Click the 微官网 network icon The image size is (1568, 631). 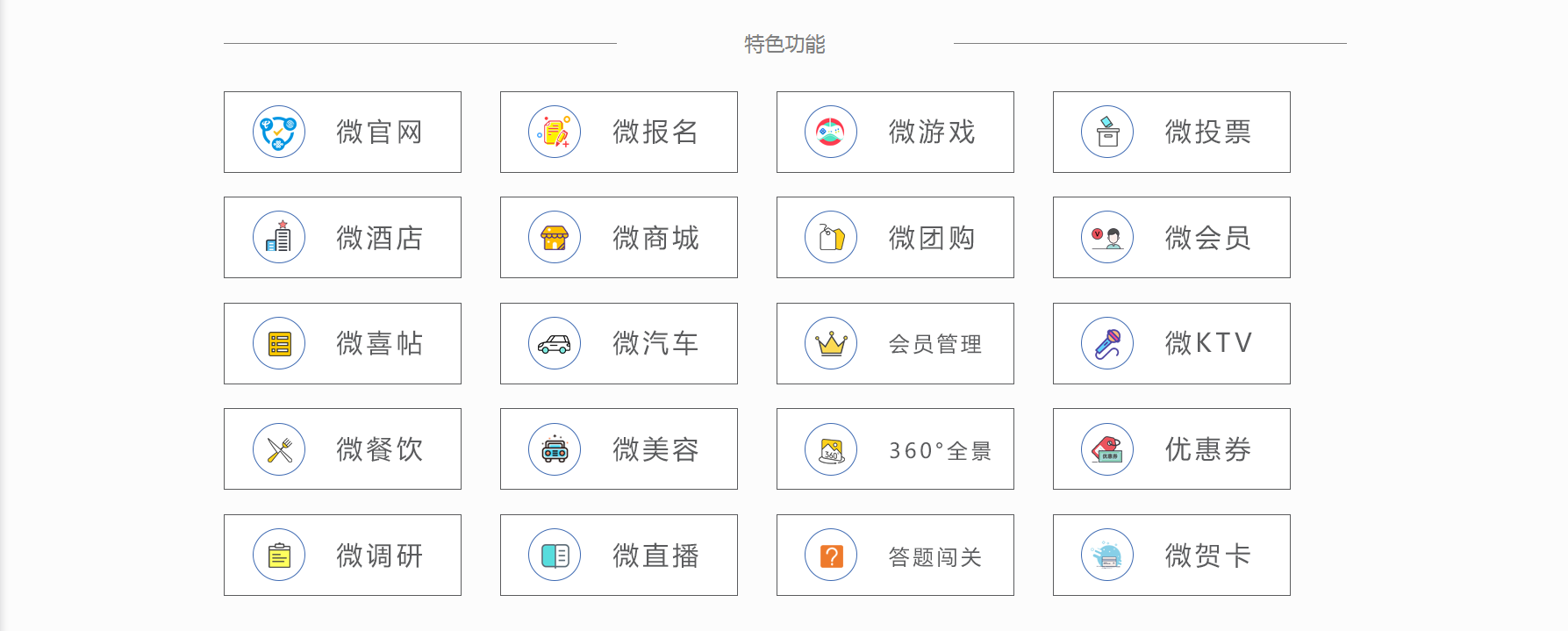pyautogui.click(x=279, y=133)
